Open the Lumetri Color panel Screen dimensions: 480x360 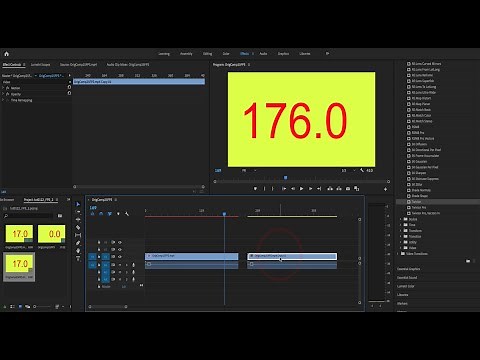[x=406, y=286]
